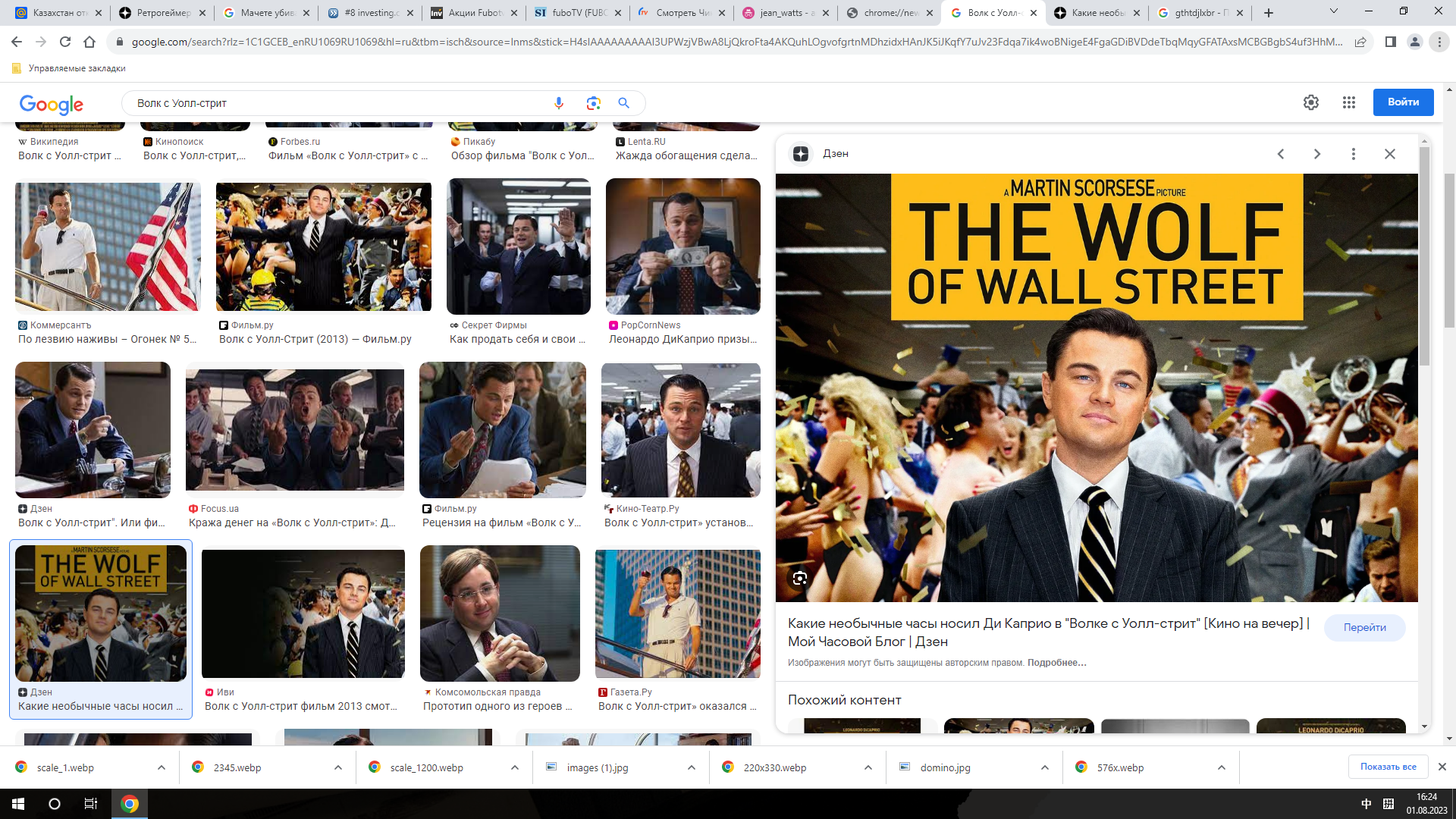
Task: Open the Подробнее copyright link
Action: click(x=1056, y=663)
